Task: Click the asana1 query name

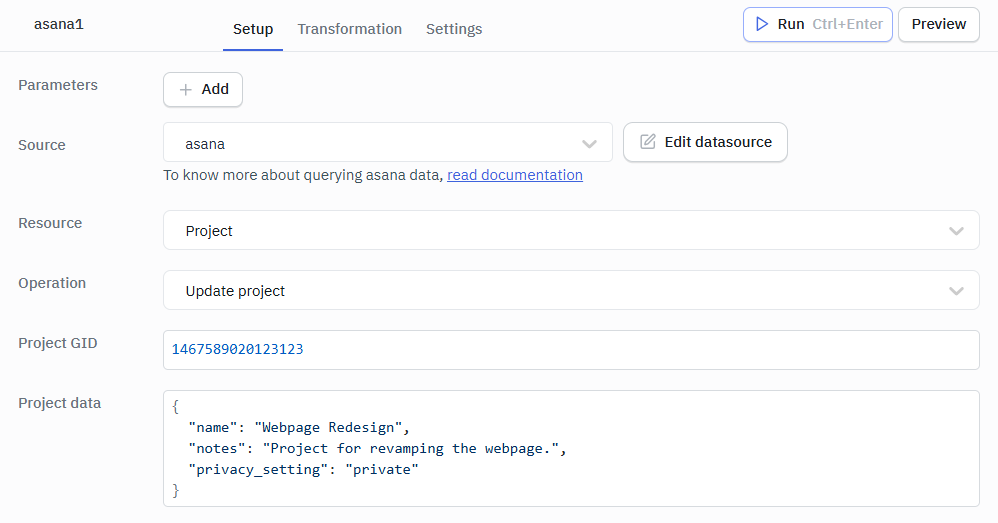Action: 59,24
